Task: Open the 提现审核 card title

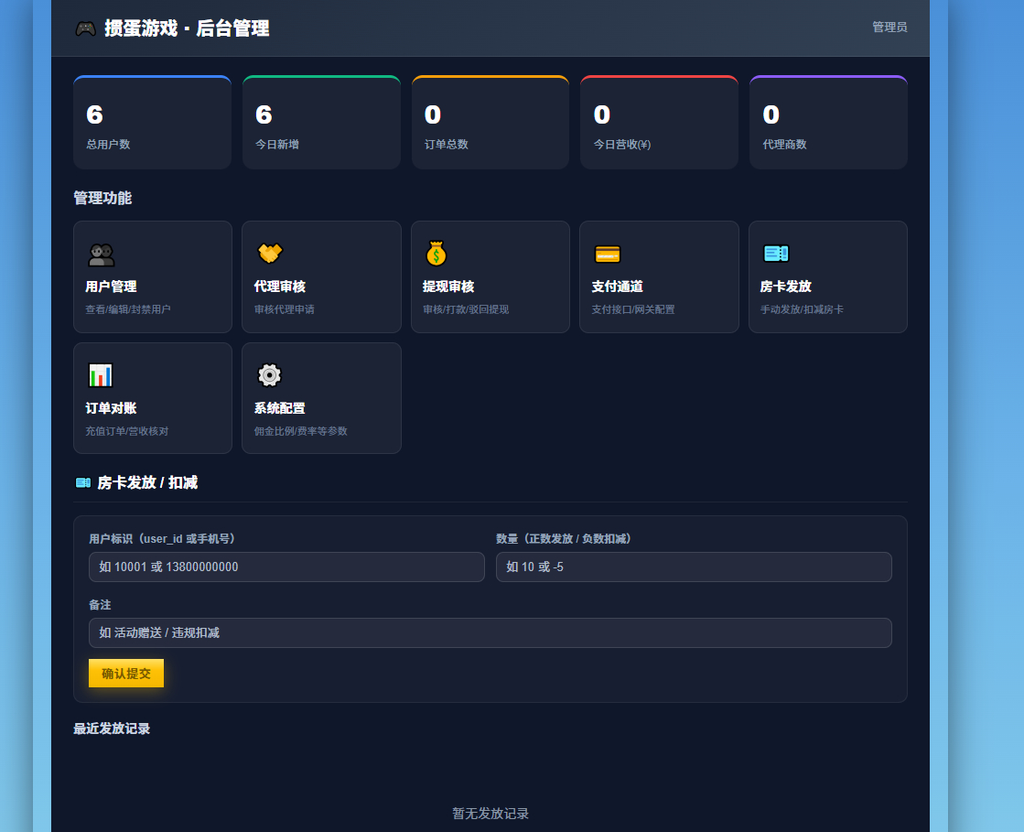Action: coord(449,286)
